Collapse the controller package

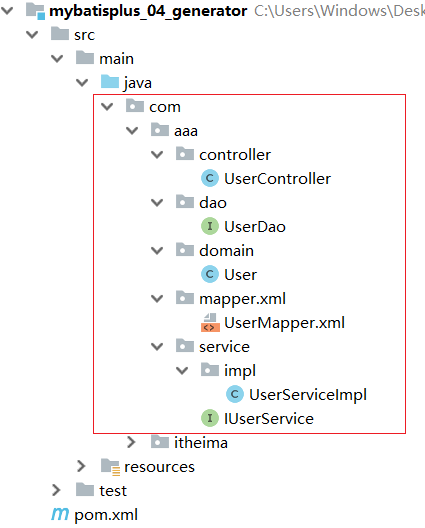point(157,155)
